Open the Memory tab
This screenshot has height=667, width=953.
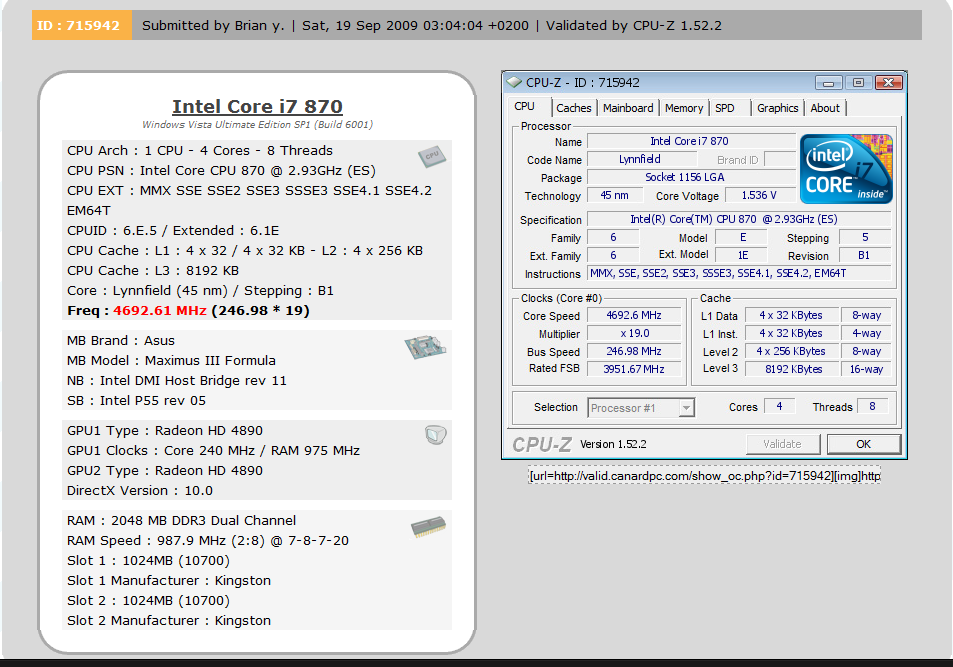[x=684, y=108]
